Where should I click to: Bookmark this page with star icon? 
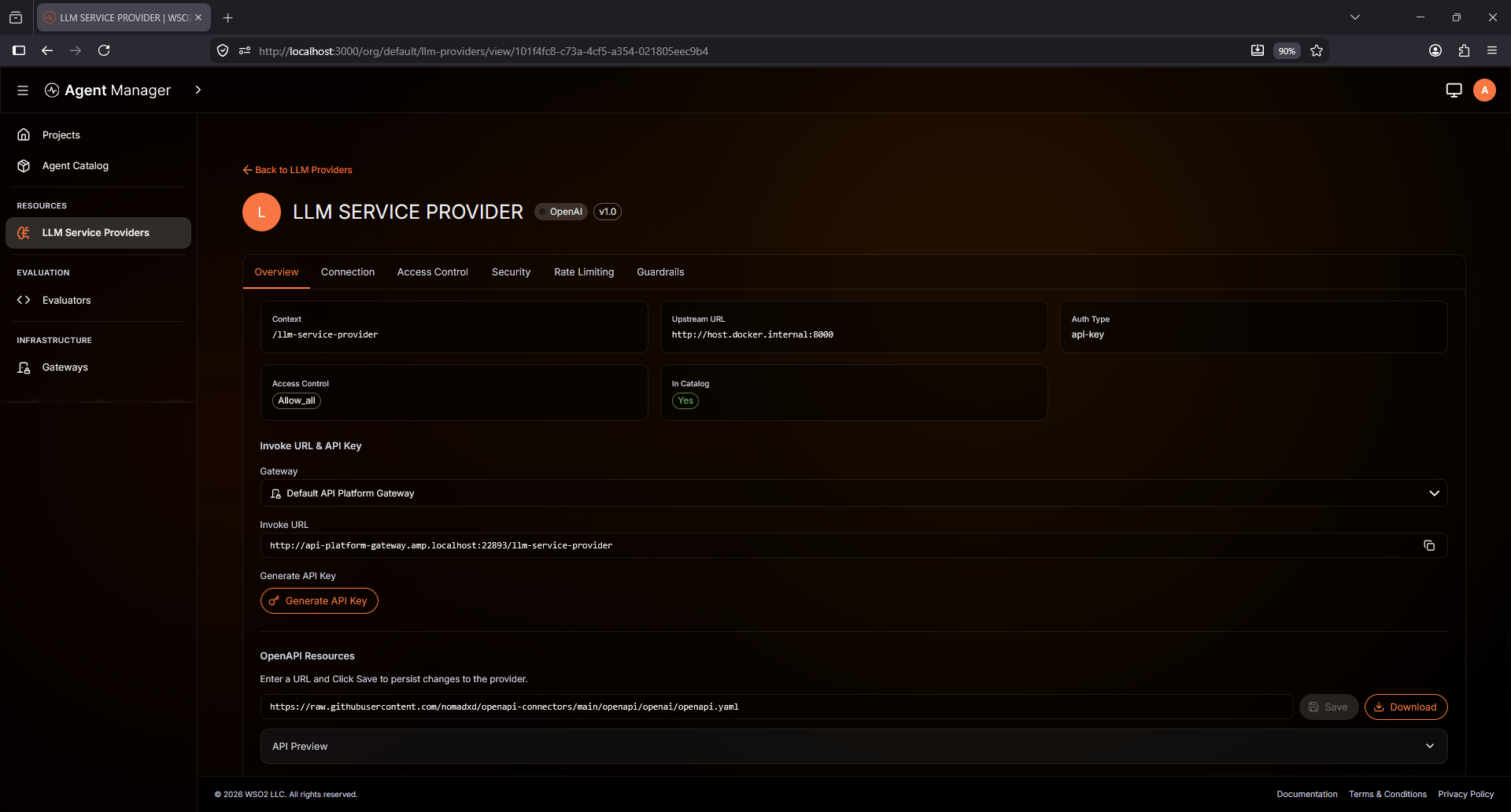(1317, 51)
